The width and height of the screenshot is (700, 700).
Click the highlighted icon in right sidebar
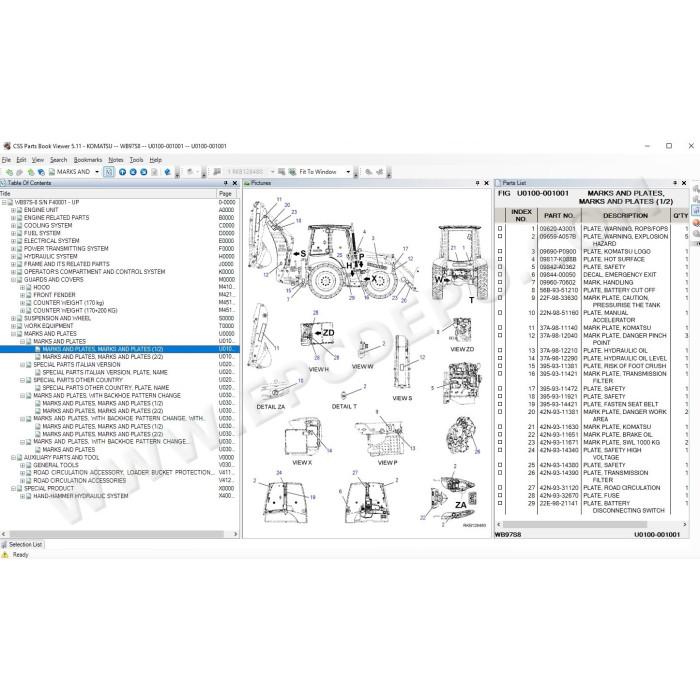coord(696,210)
